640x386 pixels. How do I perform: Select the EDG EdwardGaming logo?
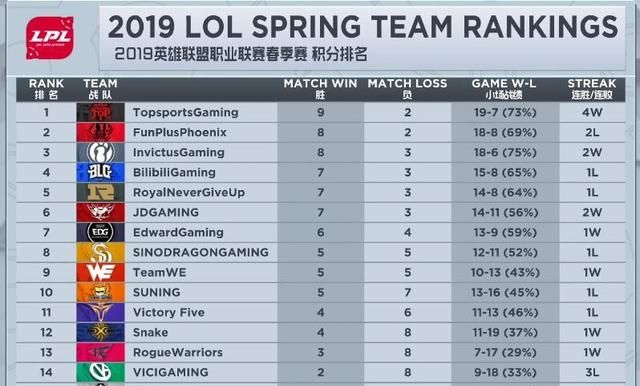point(100,232)
